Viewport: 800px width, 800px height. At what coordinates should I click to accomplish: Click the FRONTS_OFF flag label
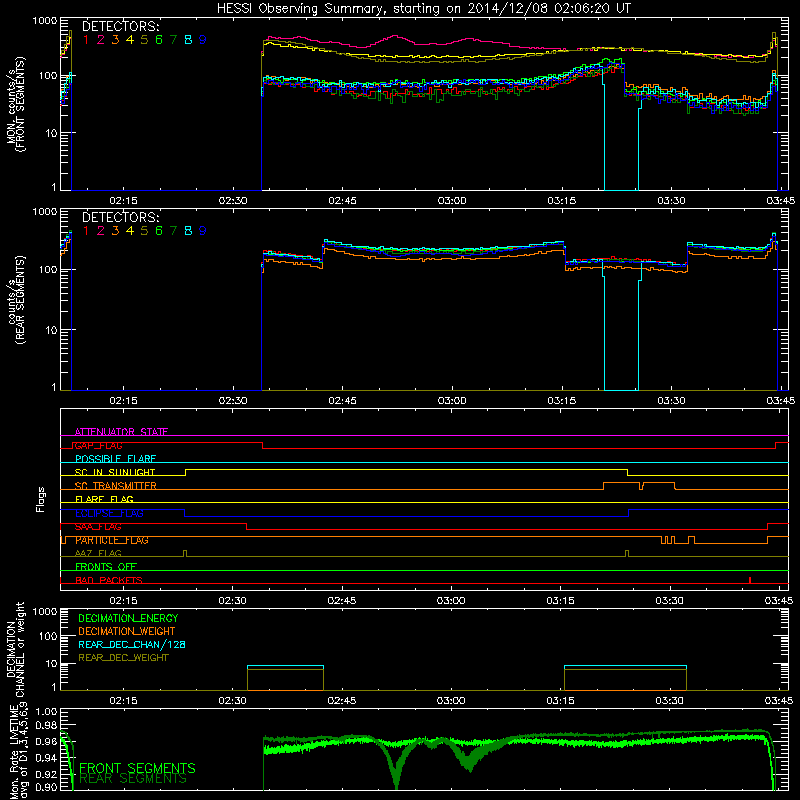[106, 567]
